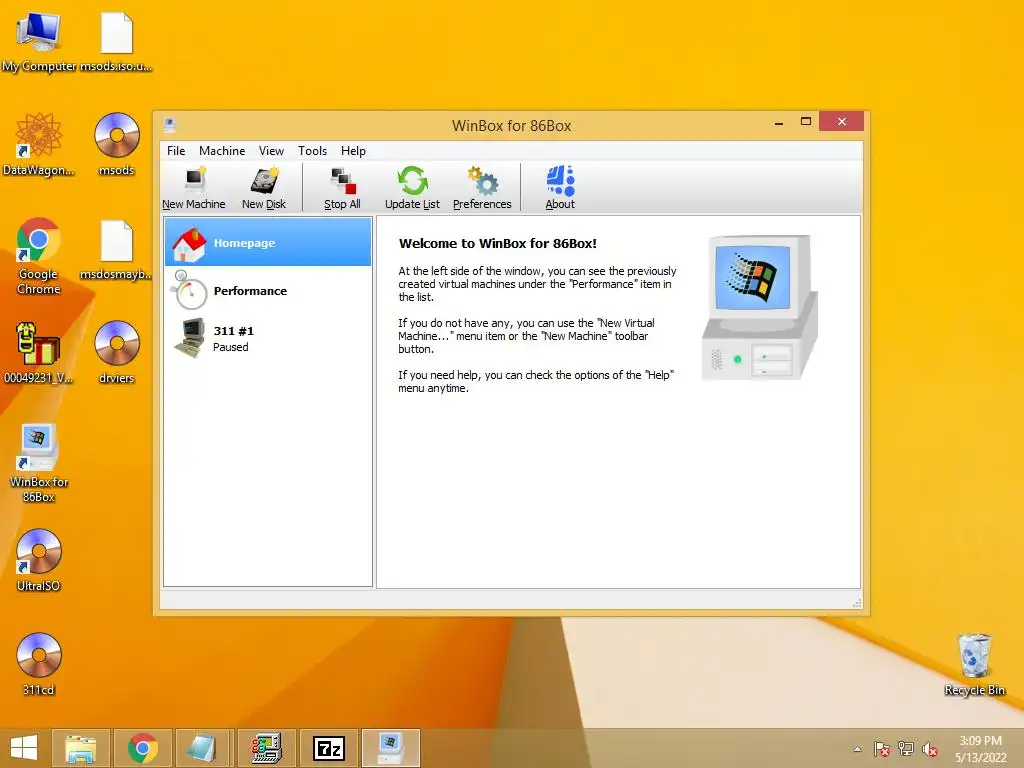Select the drviers disc image icon

click(116, 353)
